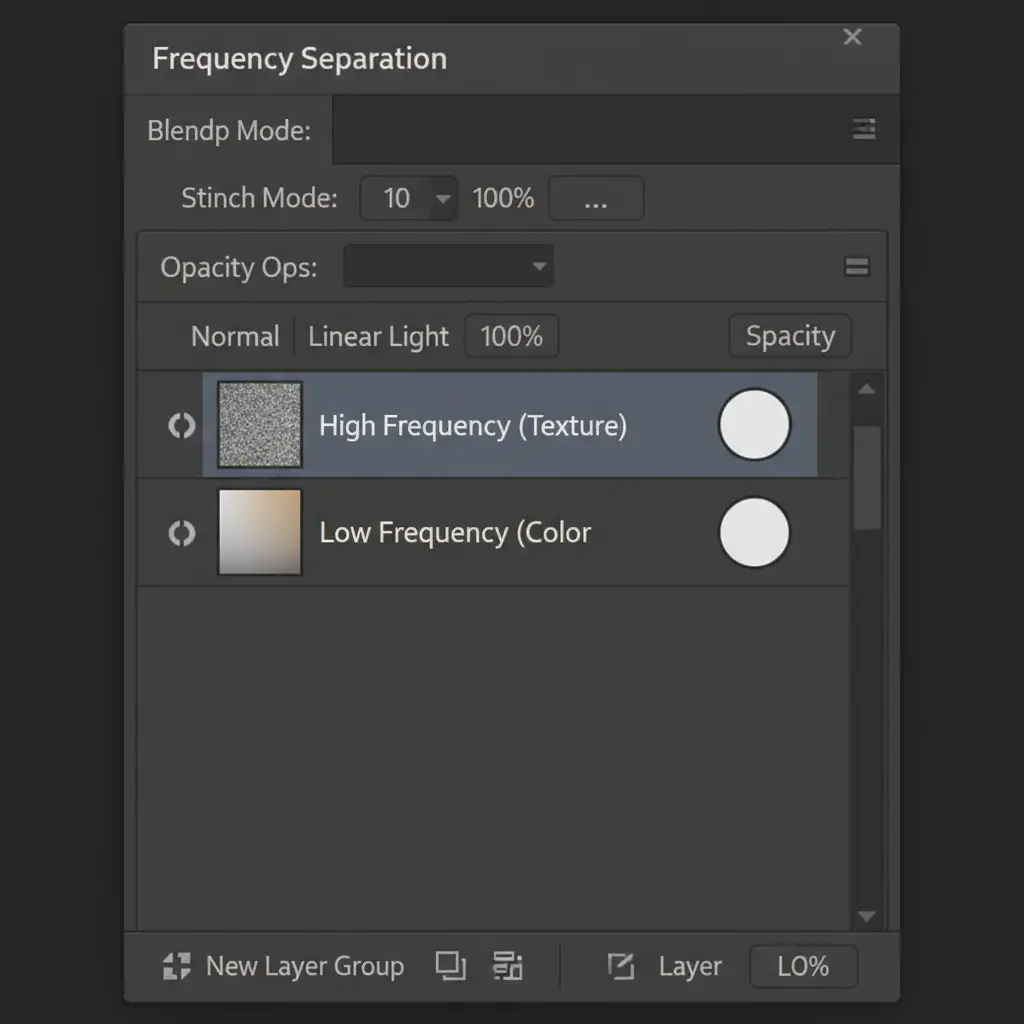Click the panel menu icon beside Blendp Mode
1024x1024 pixels.
click(x=863, y=129)
